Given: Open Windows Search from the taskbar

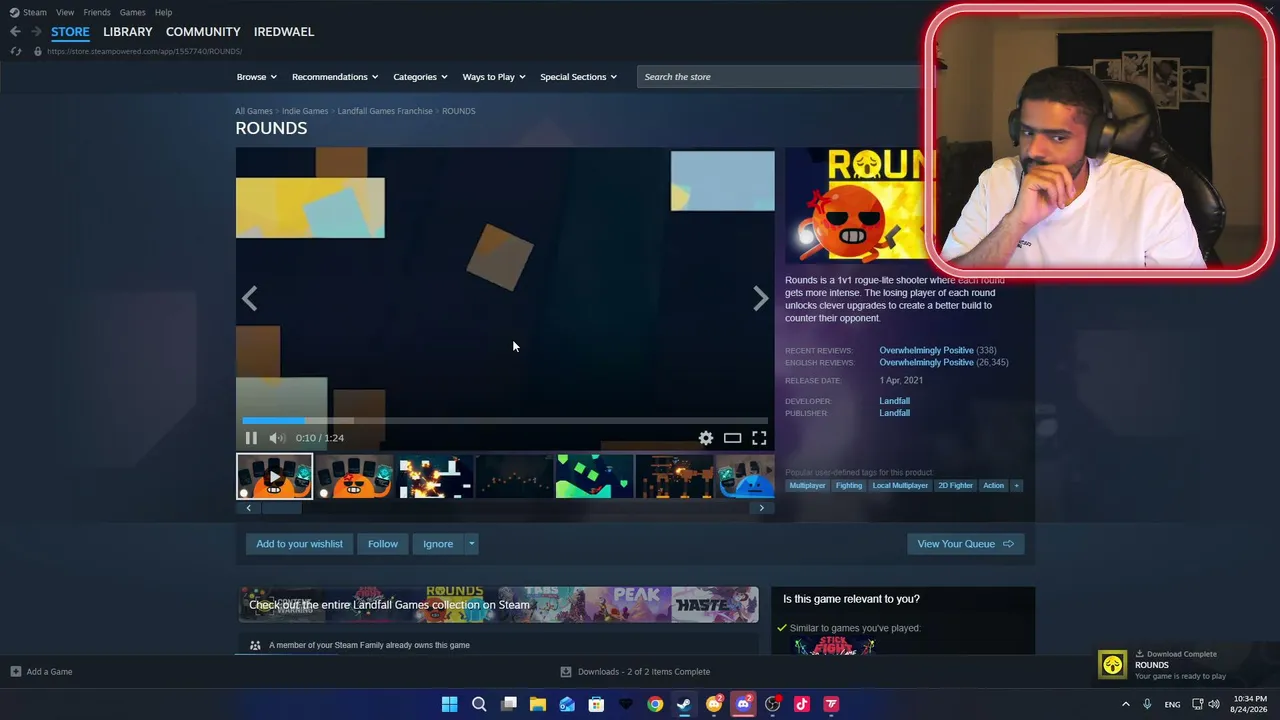Looking at the screenshot, I should tap(479, 704).
